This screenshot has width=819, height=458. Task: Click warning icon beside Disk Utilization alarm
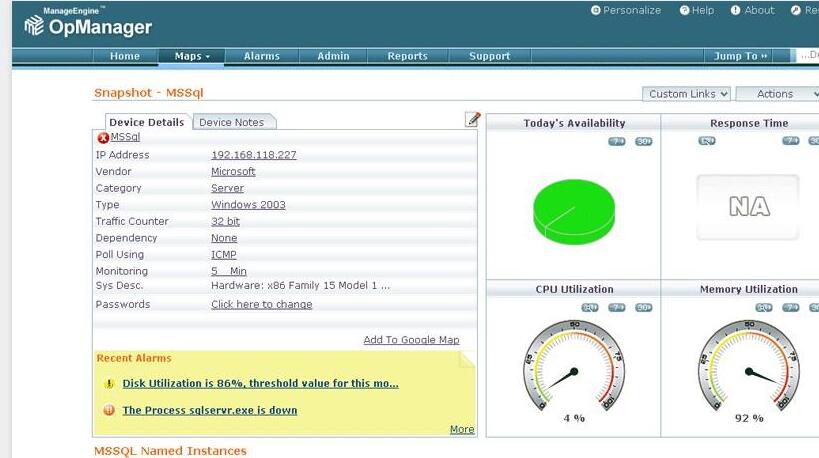click(x=109, y=384)
